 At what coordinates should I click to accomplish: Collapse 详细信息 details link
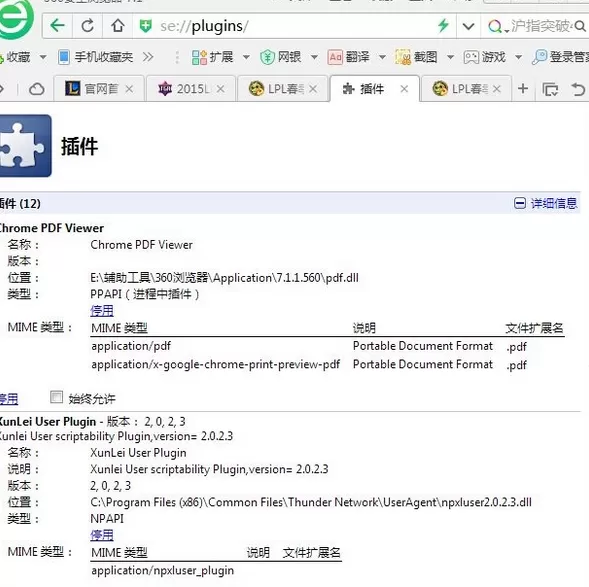pos(554,204)
